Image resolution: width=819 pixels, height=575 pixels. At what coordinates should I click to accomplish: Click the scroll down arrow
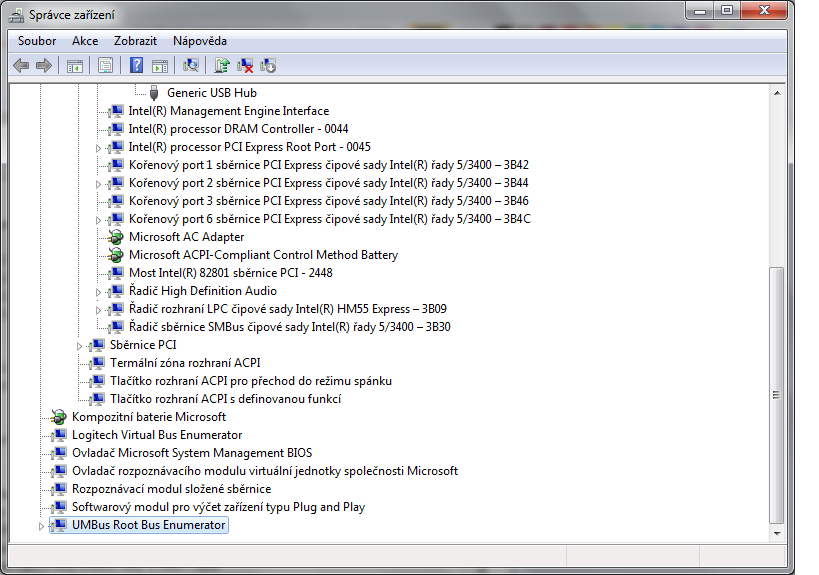[777, 534]
